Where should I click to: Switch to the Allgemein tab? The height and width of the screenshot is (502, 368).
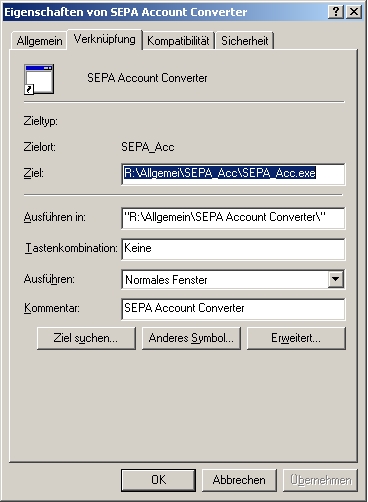[39, 41]
